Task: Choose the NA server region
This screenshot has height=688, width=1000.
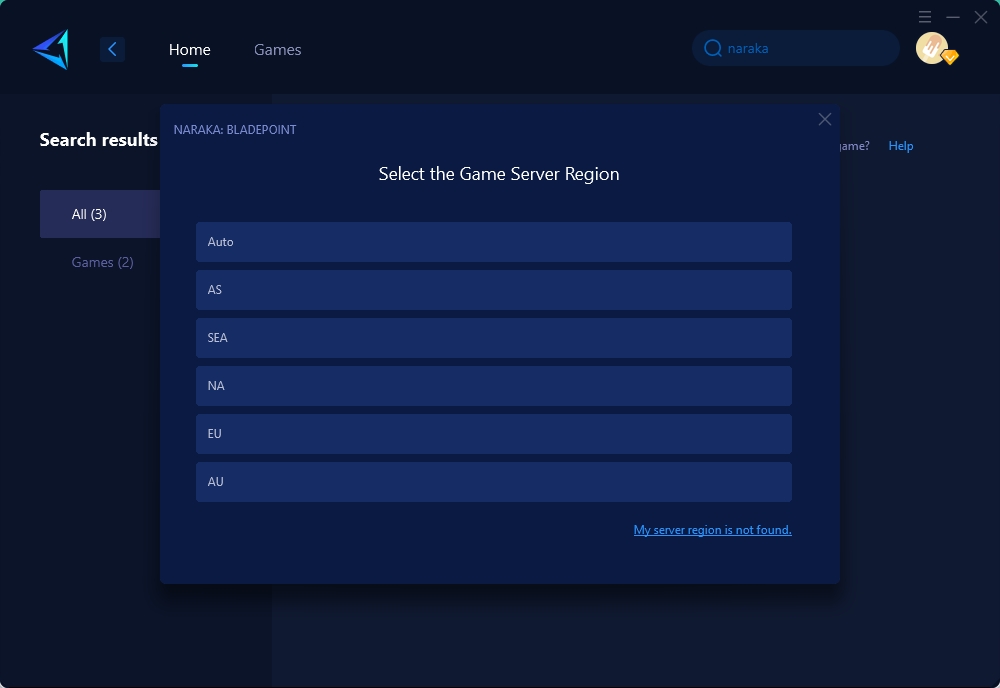Action: [x=494, y=386]
